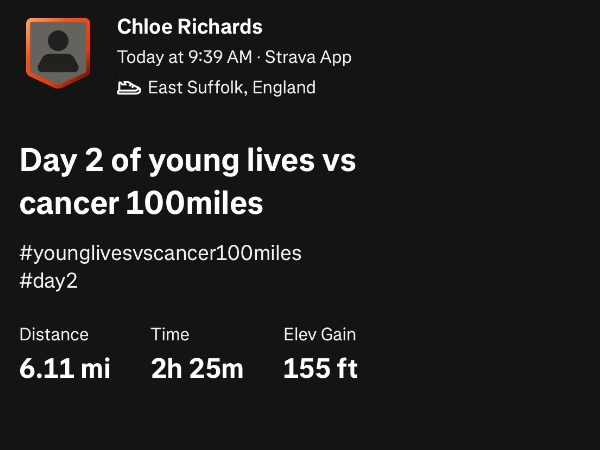This screenshot has width=600, height=450.
Task: Select the 6.11 mi distance value
Action: coord(65,368)
